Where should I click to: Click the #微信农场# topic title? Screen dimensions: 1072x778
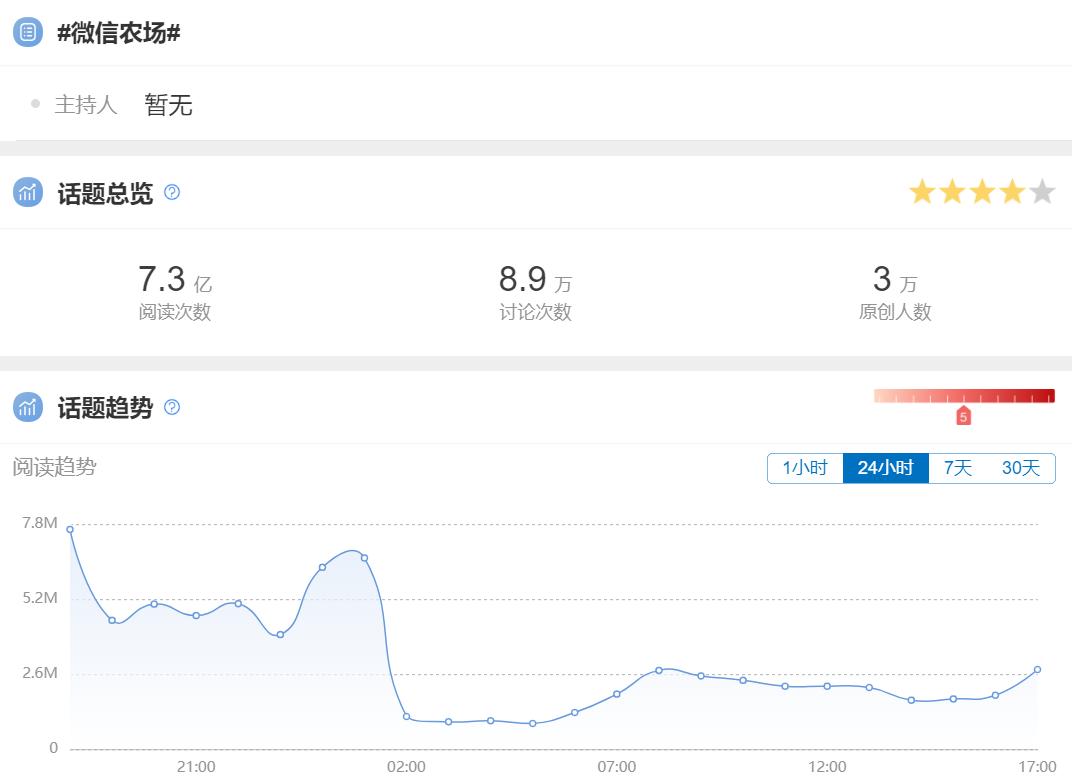(x=119, y=33)
